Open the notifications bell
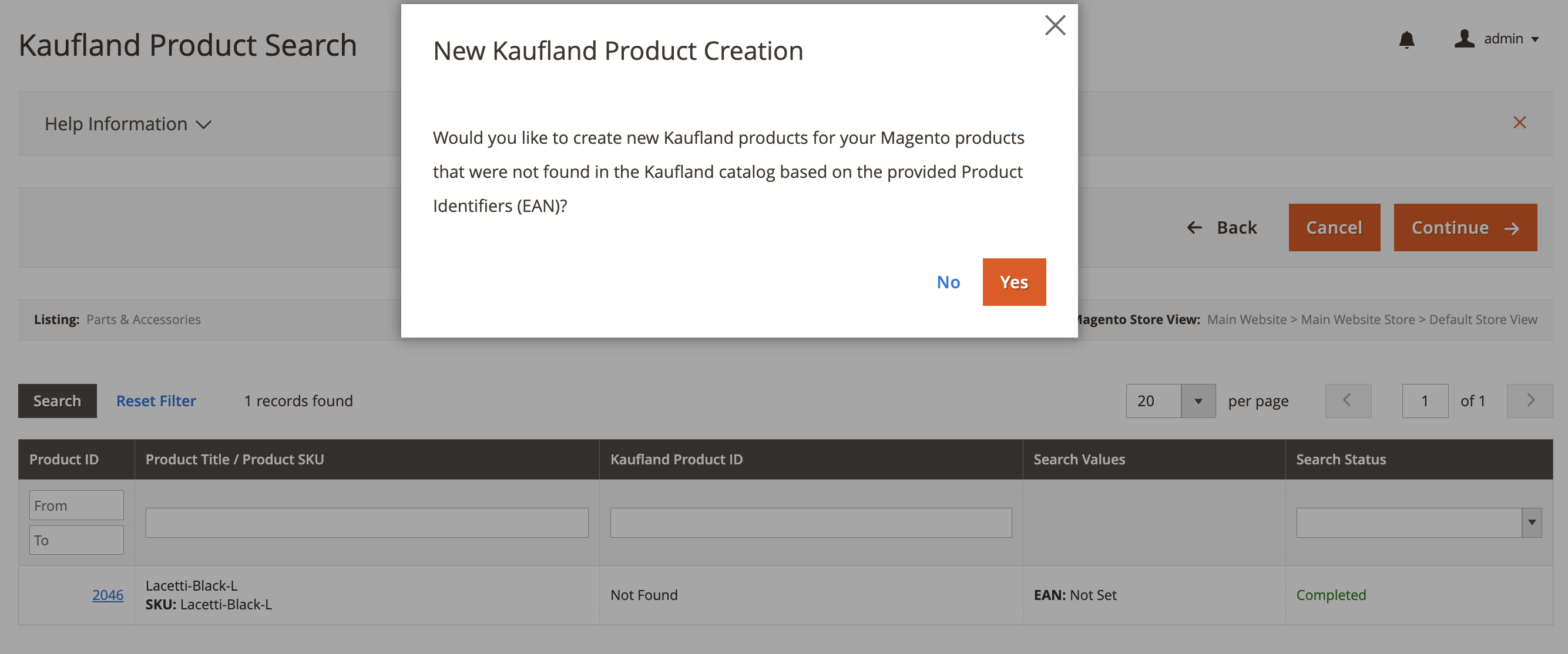Viewport: 1568px width, 654px height. tap(1406, 39)
